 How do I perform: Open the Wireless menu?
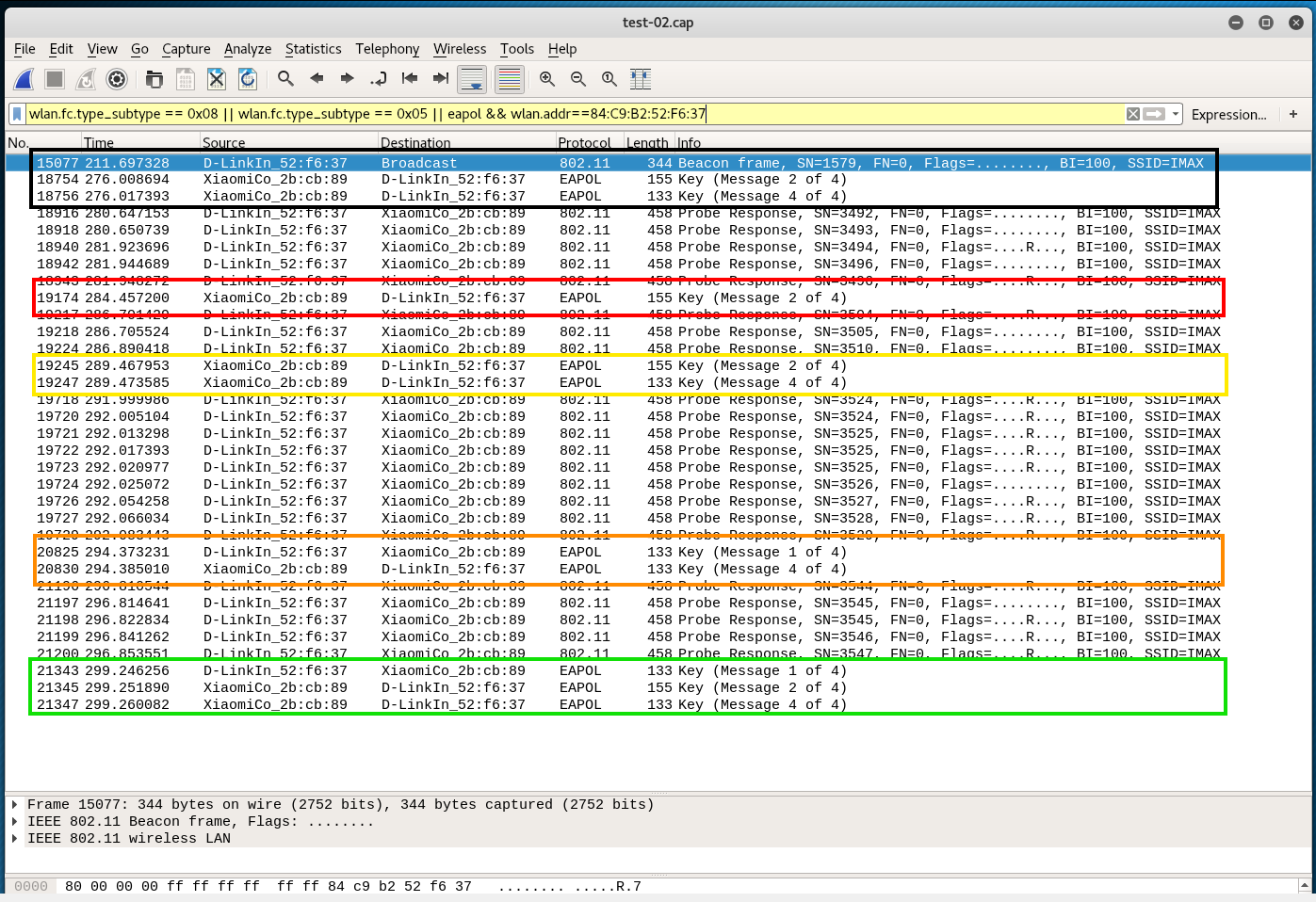(x=460, y=49)
